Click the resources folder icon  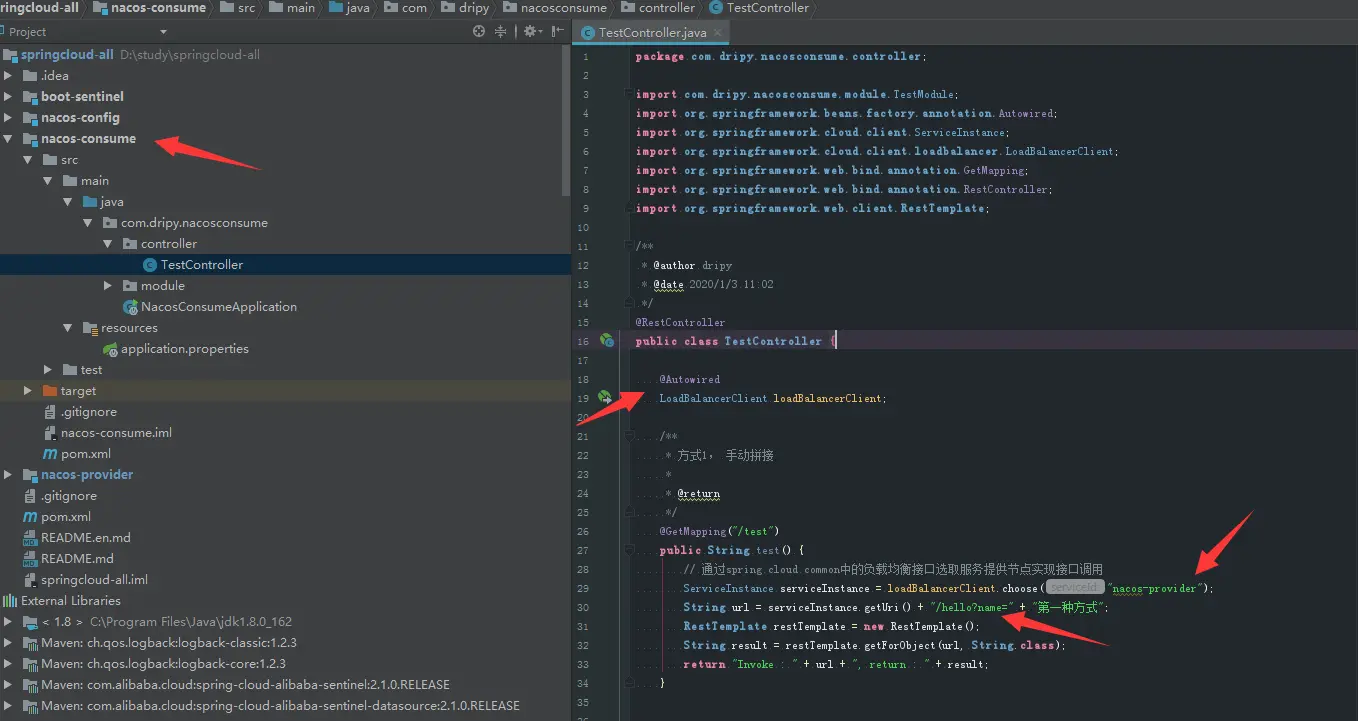click(x=90, y=328)
